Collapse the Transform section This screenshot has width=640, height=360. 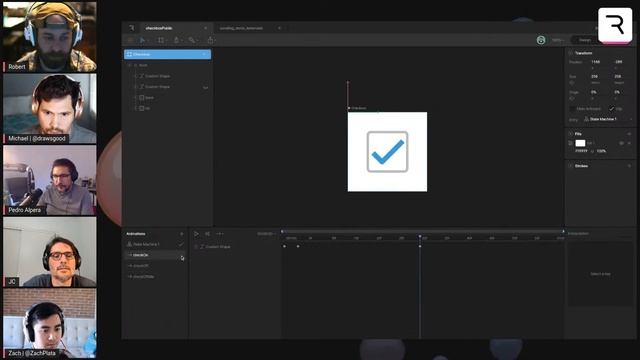click(x=571, y=53)
